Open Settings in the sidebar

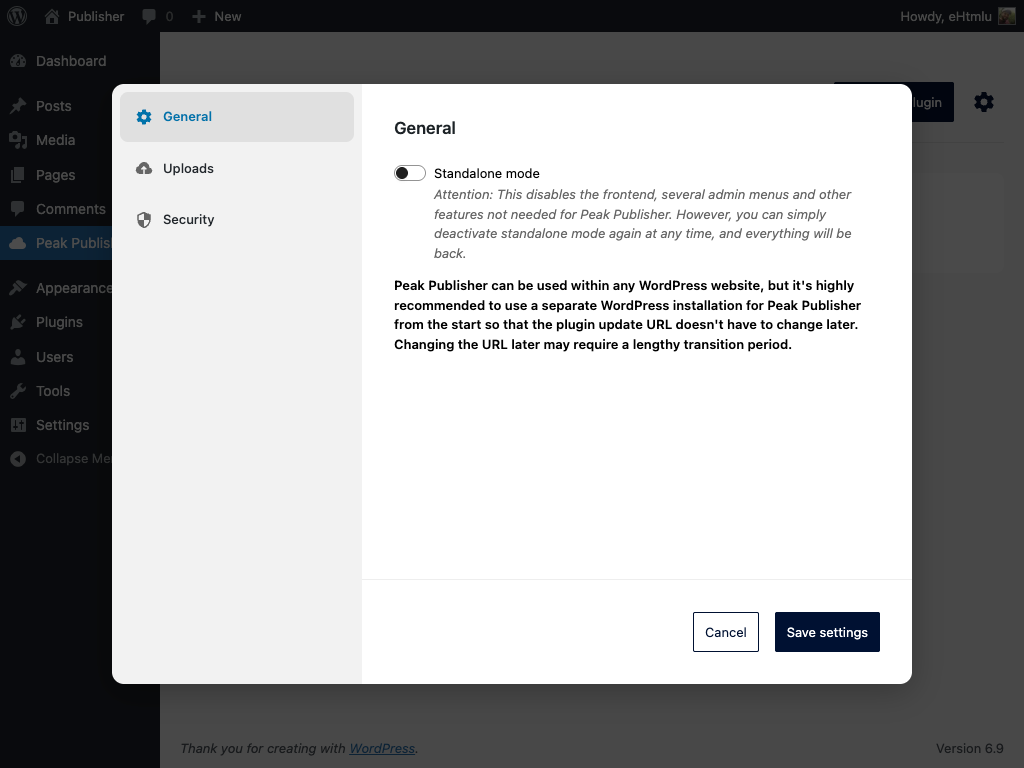(56, 424)
